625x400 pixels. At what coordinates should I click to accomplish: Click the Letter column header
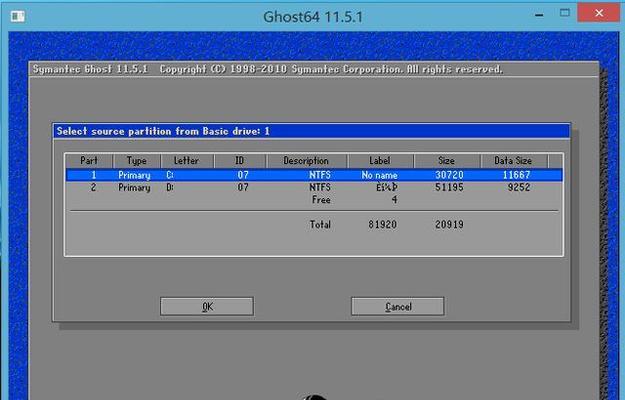point(187,161)
